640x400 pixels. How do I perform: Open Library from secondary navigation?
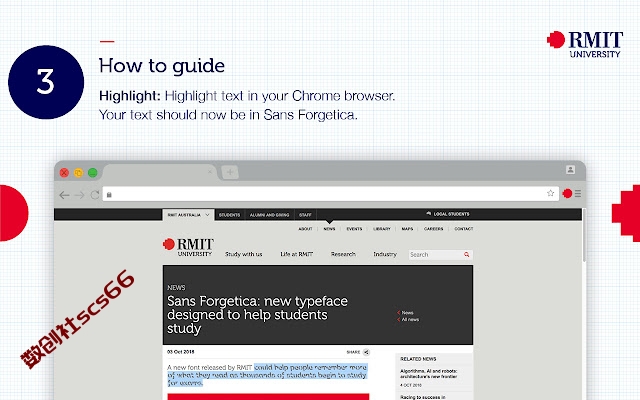coord(382,229)
